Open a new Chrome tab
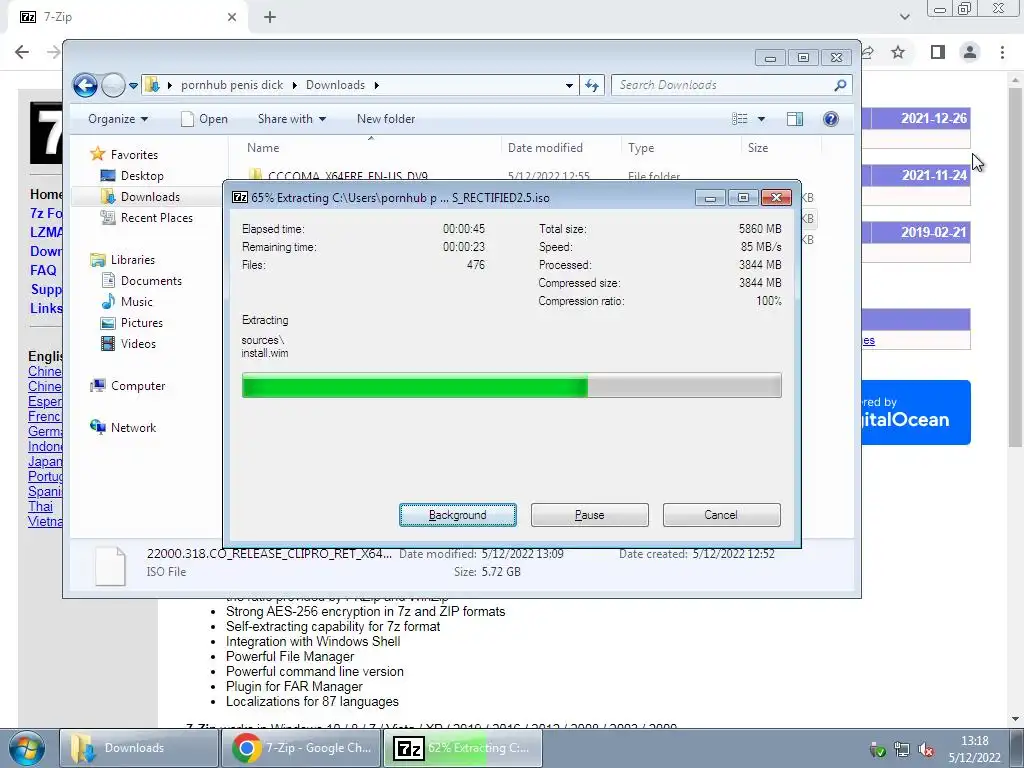 coord(270,18)
